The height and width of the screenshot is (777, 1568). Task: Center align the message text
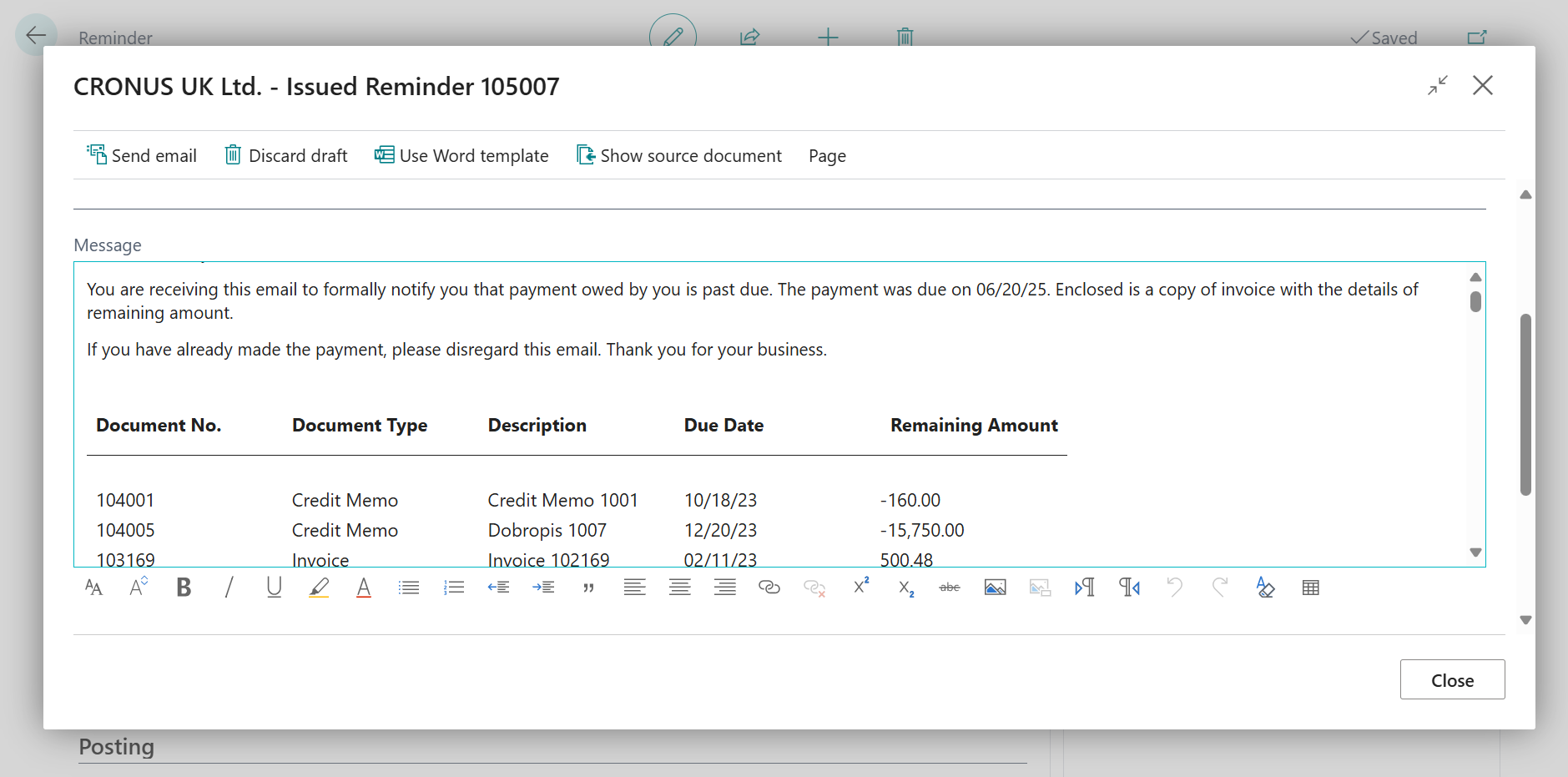(679, 588)
